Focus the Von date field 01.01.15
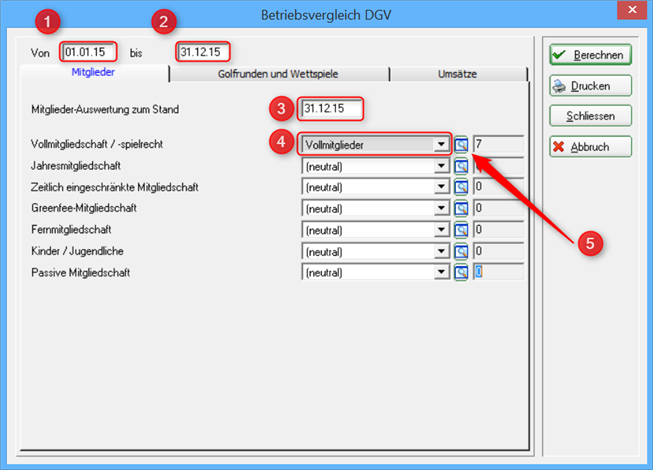 (x=88, y=52)
